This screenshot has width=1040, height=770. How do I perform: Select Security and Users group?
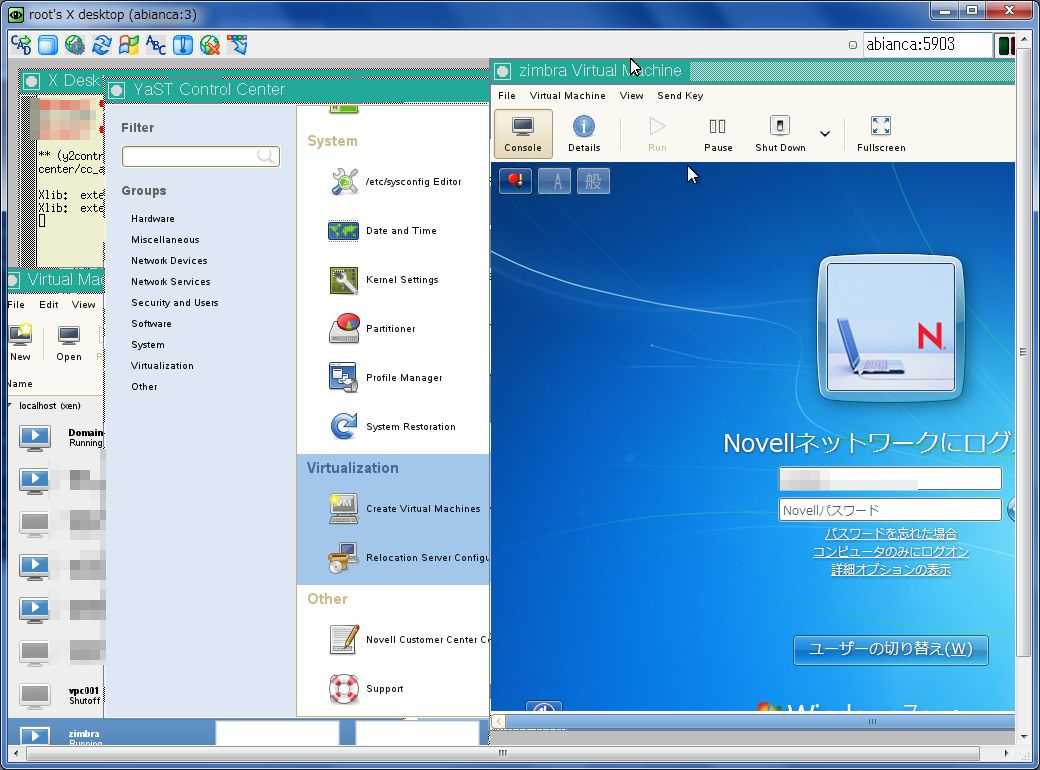(174, 302)
